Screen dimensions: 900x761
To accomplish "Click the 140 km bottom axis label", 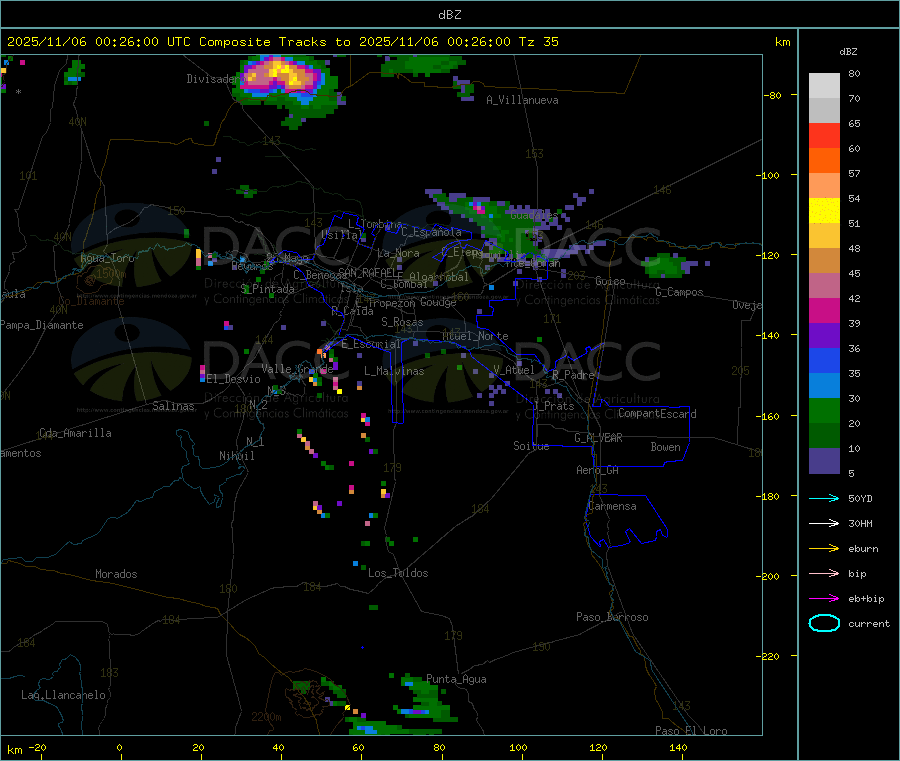I will click(678, 747).
